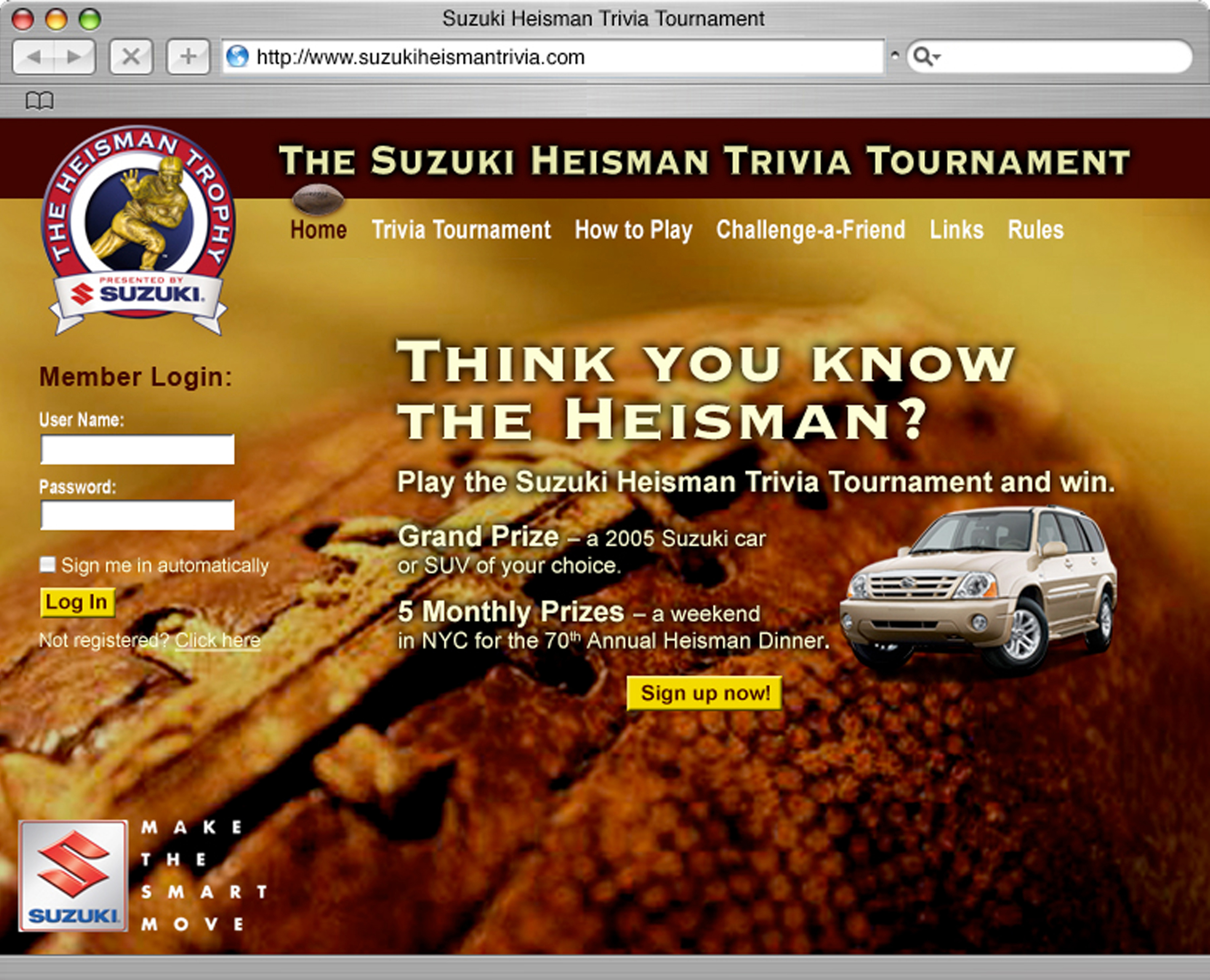Follow the Click here registration link
This screenshot has height=980, width=1210.
point(217,640)
